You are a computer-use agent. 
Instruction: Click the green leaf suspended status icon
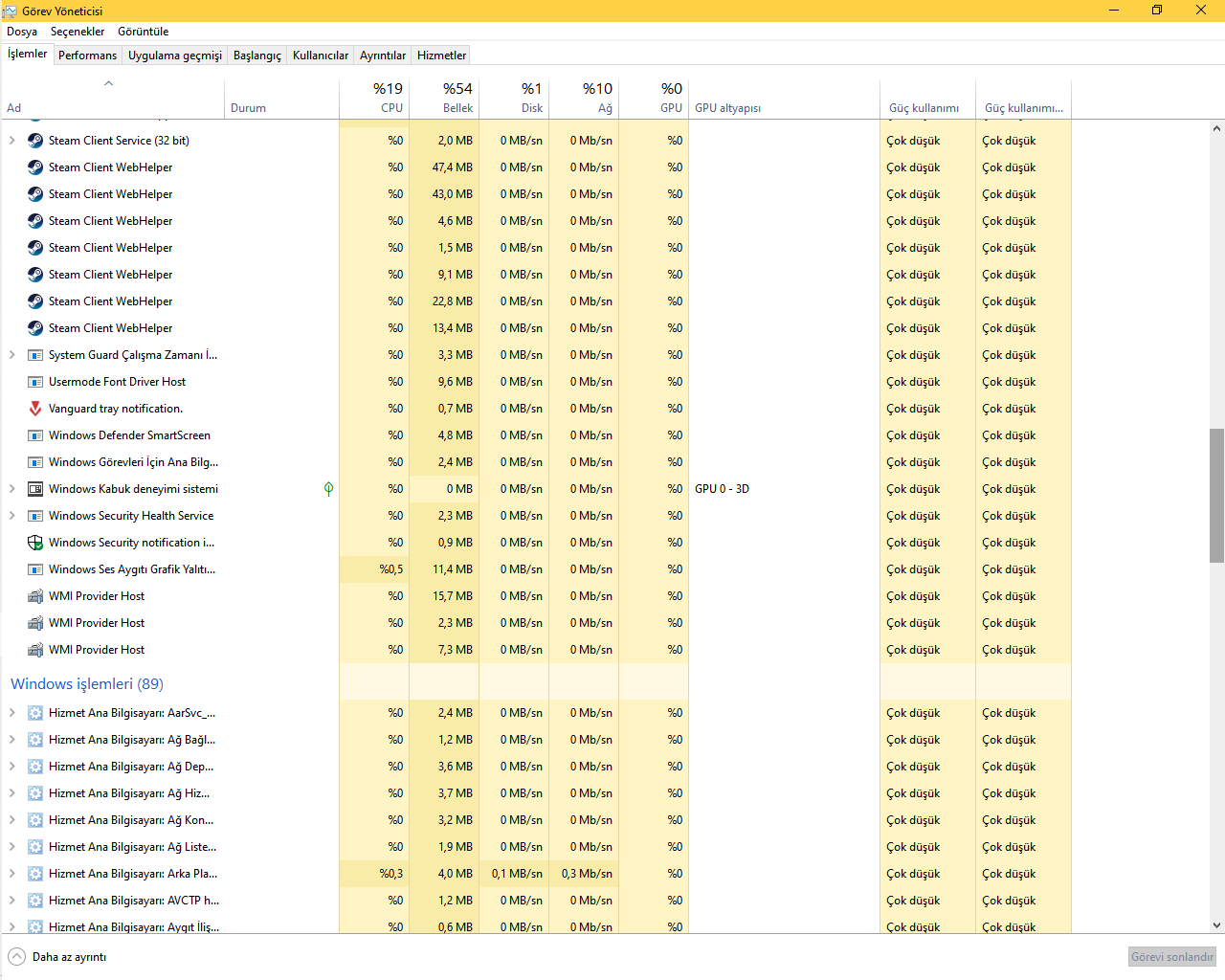(x=328, y=489)
